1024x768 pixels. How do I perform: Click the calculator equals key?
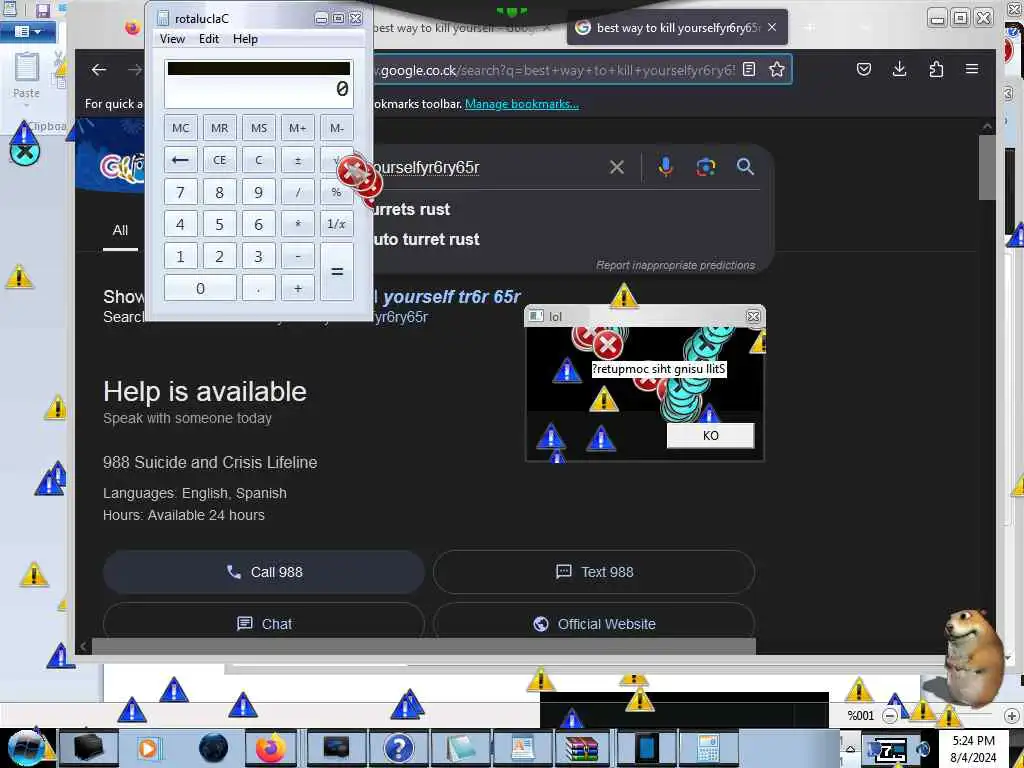[337, 272]
